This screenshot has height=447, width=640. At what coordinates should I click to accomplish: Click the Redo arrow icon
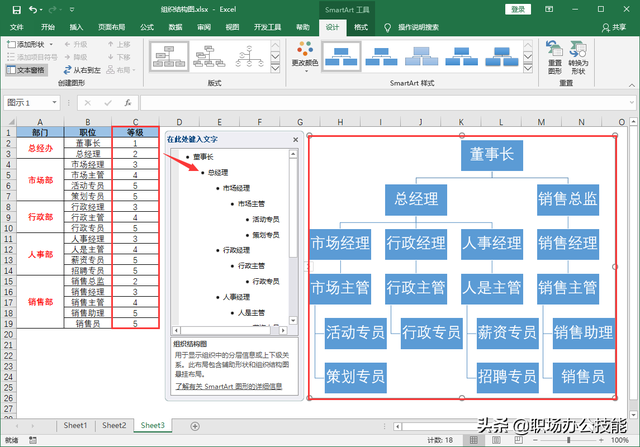click(x=53, y=9)
